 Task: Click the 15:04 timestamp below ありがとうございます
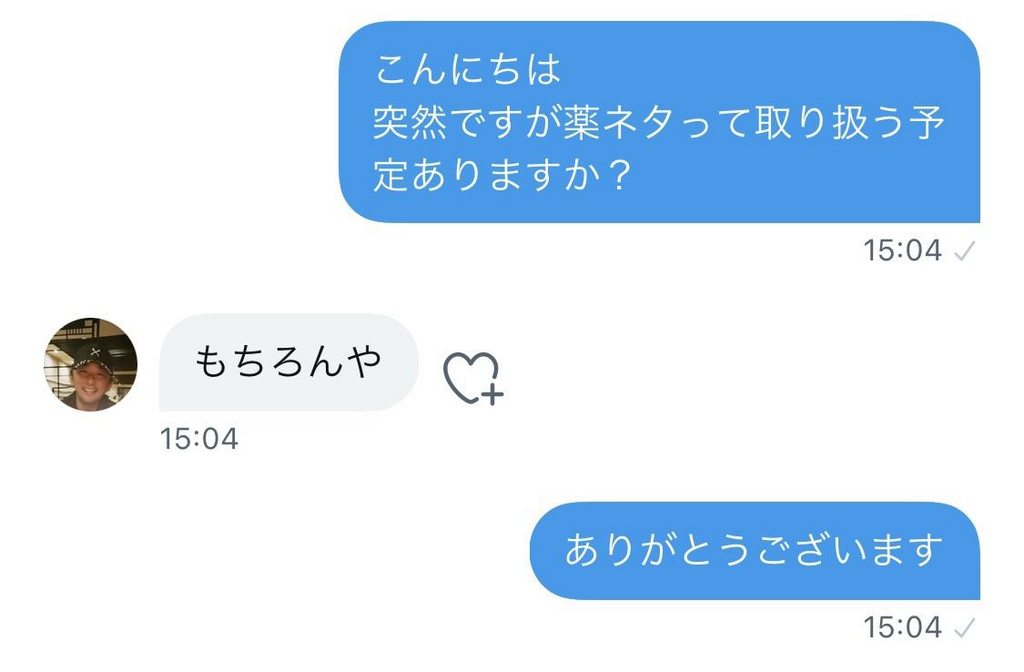click(x=903, y=628)
